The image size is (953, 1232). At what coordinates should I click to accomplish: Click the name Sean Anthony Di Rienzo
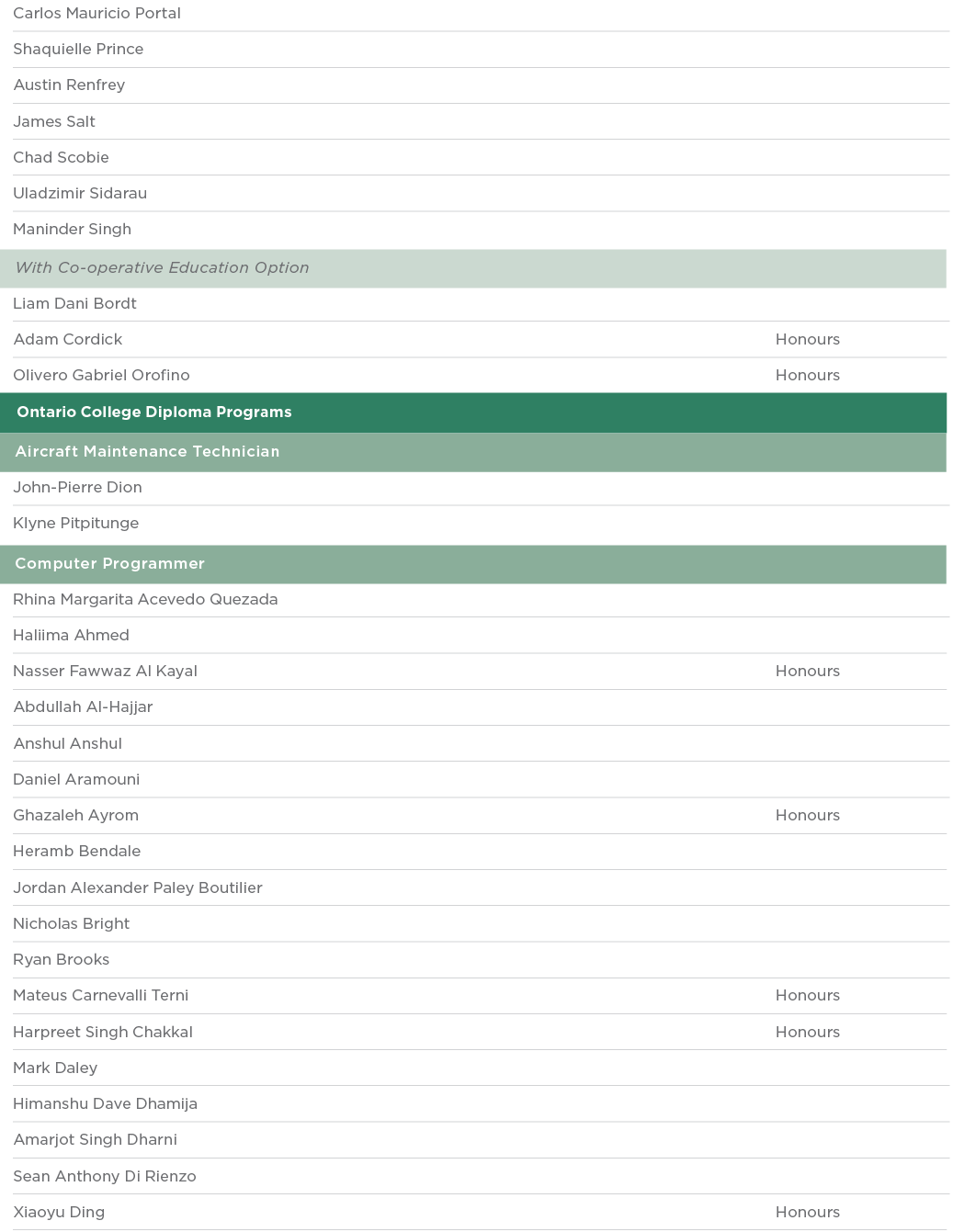pyautogui.click(x=104, y=1177)
